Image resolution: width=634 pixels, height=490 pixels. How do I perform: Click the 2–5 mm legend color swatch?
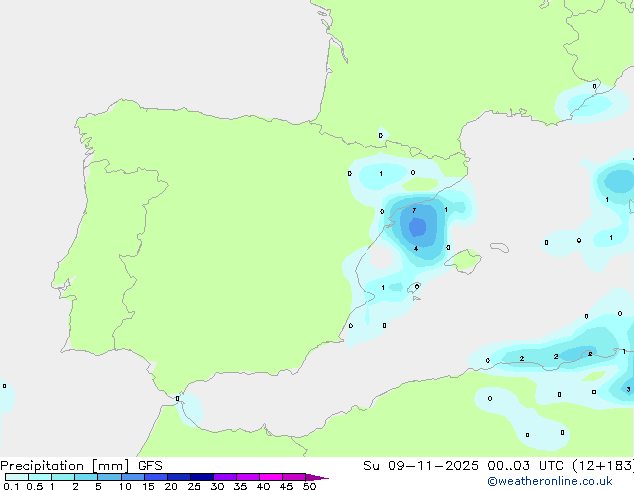(86, 477)
